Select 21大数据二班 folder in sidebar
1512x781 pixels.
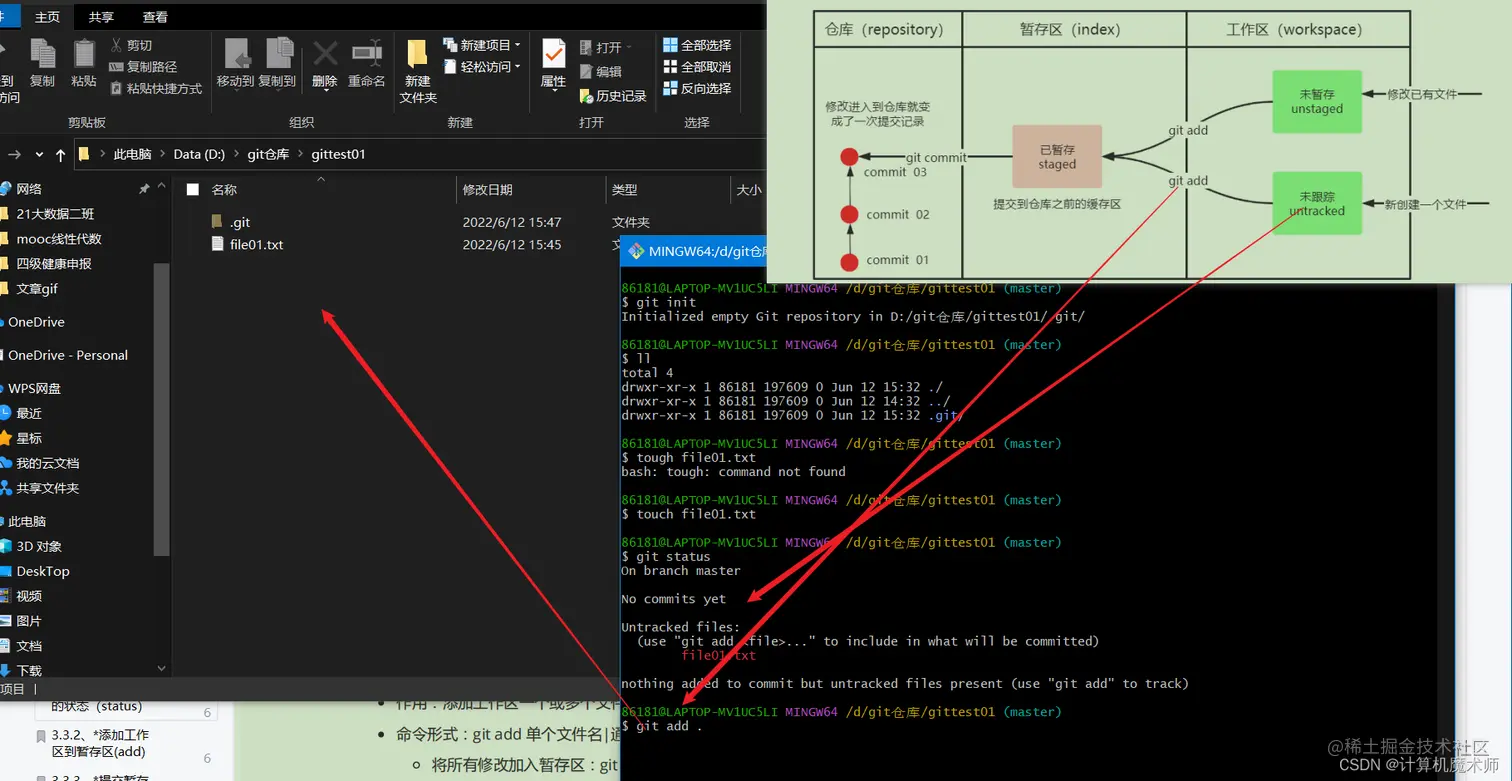pos(55,214)
